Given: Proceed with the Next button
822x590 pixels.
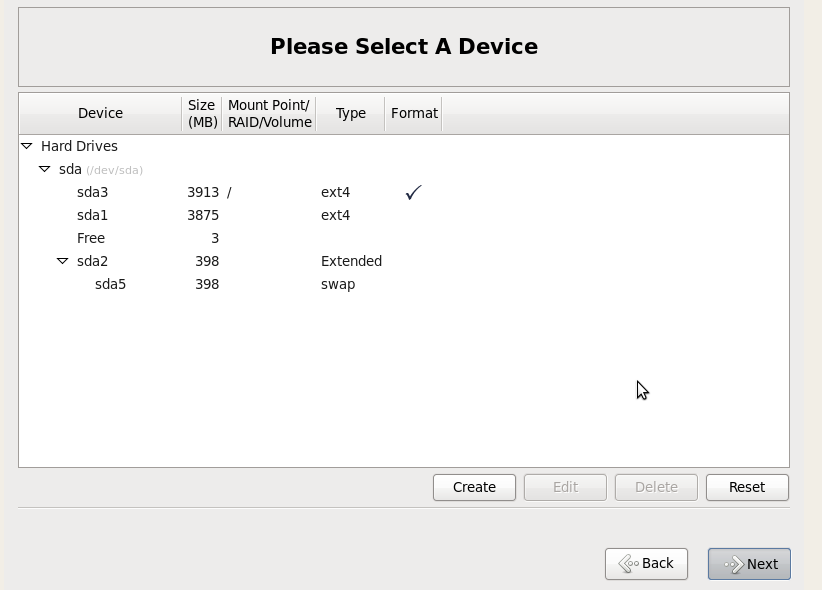Looking at the screenshot, I should click(x=749, y=564).
